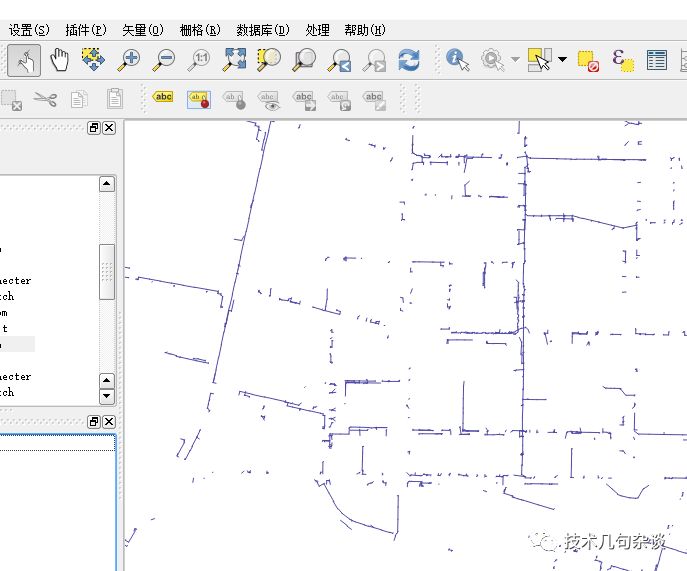This screenshot has width=687, height=571.
Task: Refresh the map canvas
Action: click(x=409, y=60)
